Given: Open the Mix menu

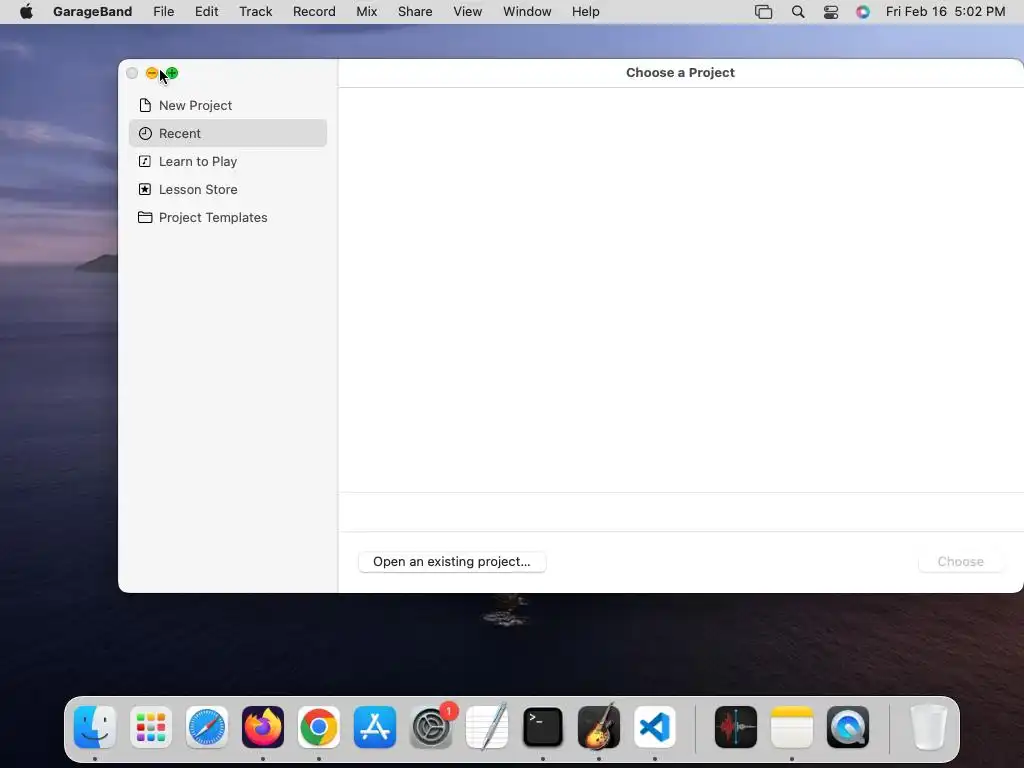Looking at the screenshot, I should 366,12.
